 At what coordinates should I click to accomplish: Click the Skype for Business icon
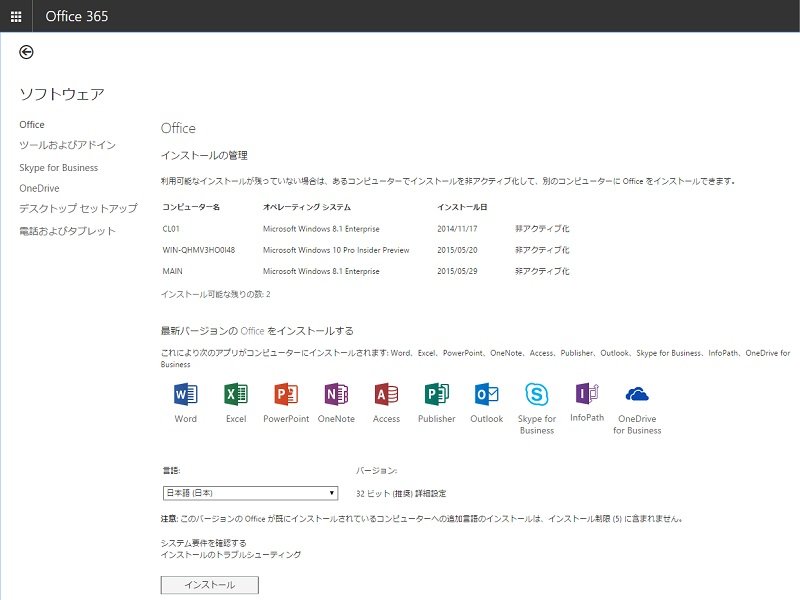[537, 394]
